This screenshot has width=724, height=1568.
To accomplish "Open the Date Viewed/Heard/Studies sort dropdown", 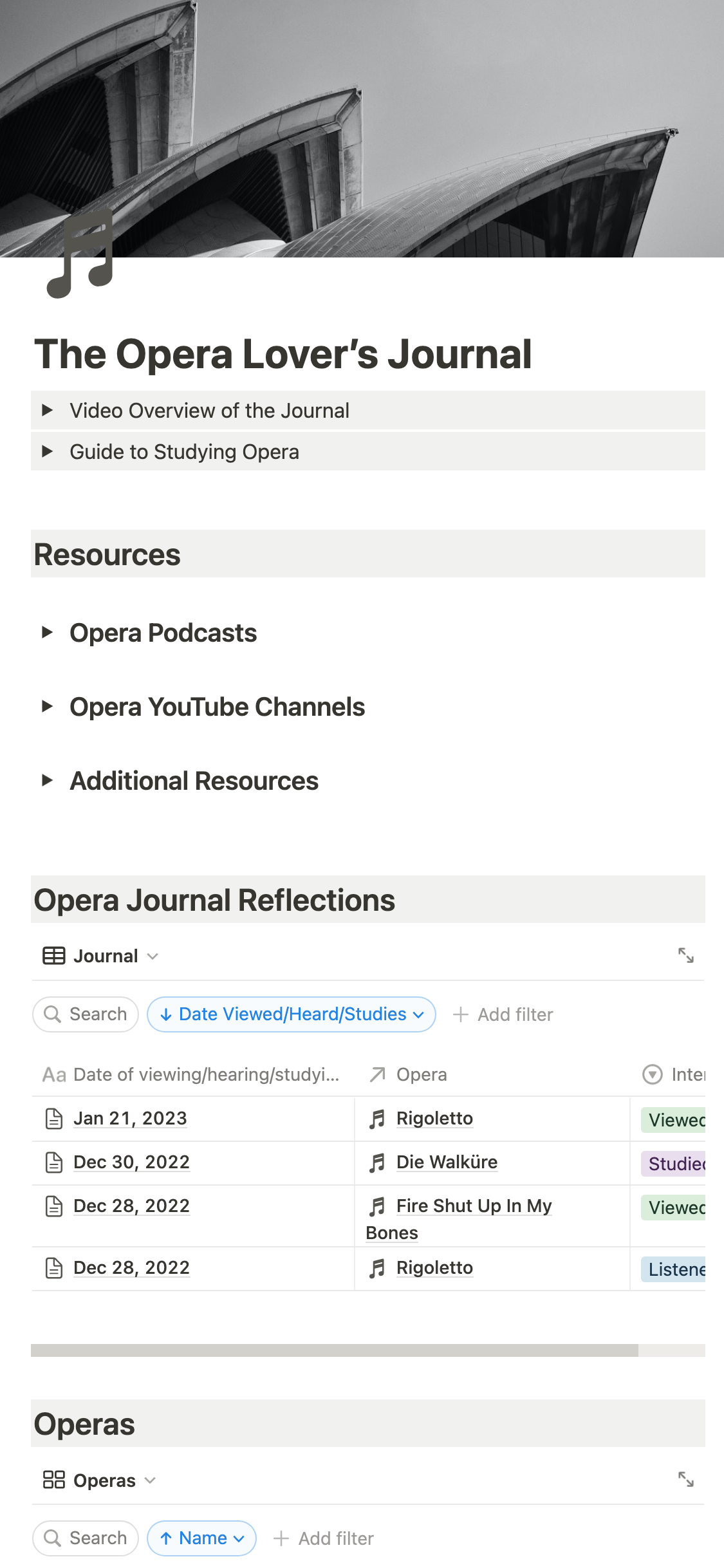I will click(x=292, y=1014).
